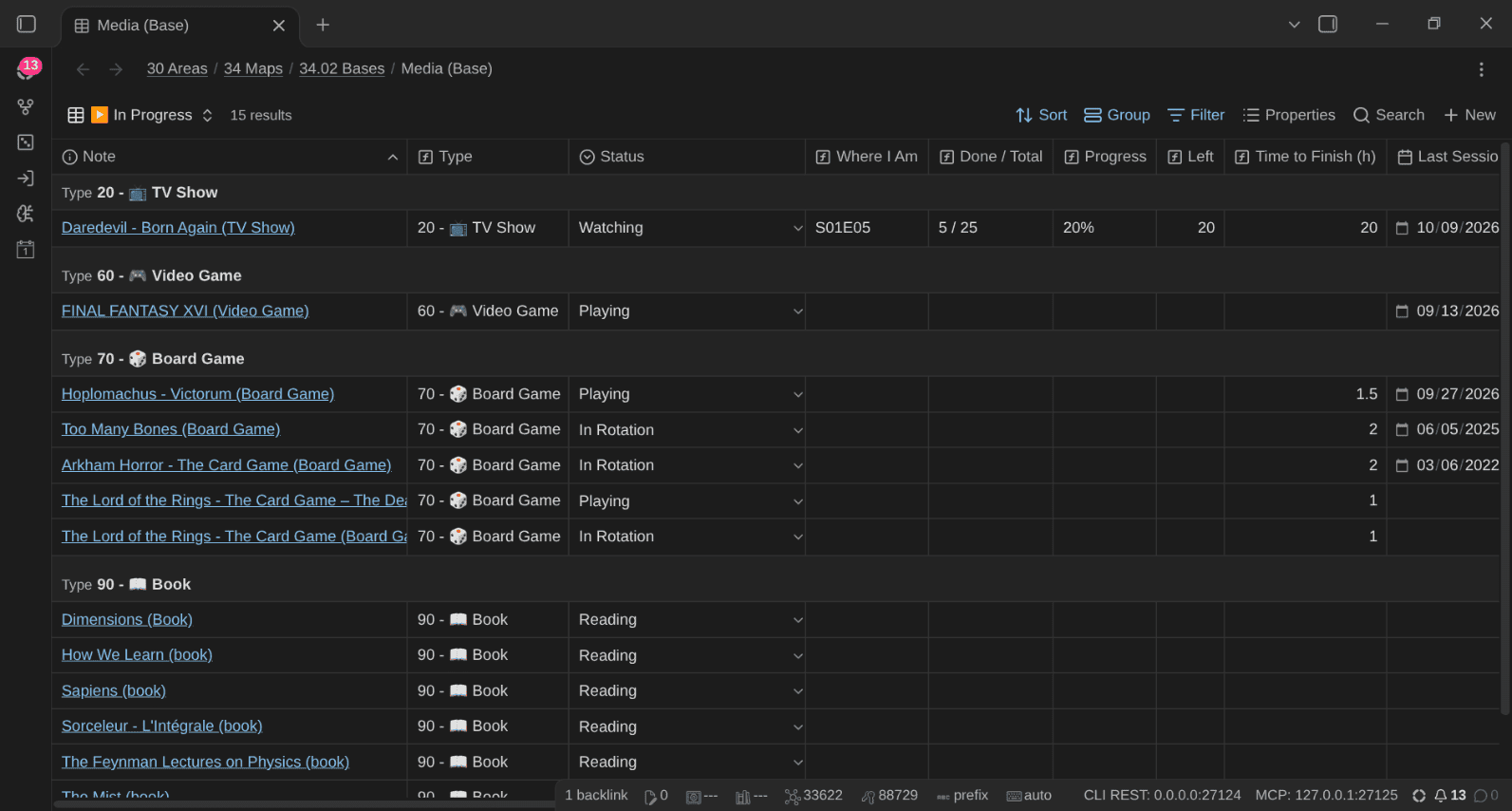Open the calendar icon in the left ribbon
The height and width of the screenshot is (811, 1512).
point(26,250)
